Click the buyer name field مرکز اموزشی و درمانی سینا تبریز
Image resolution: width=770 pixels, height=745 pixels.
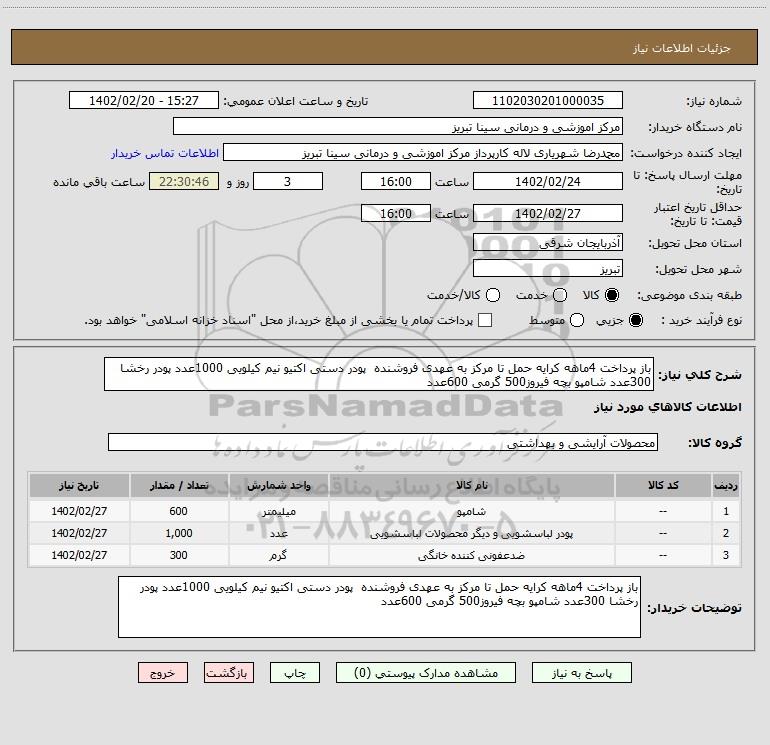(398, 126)
